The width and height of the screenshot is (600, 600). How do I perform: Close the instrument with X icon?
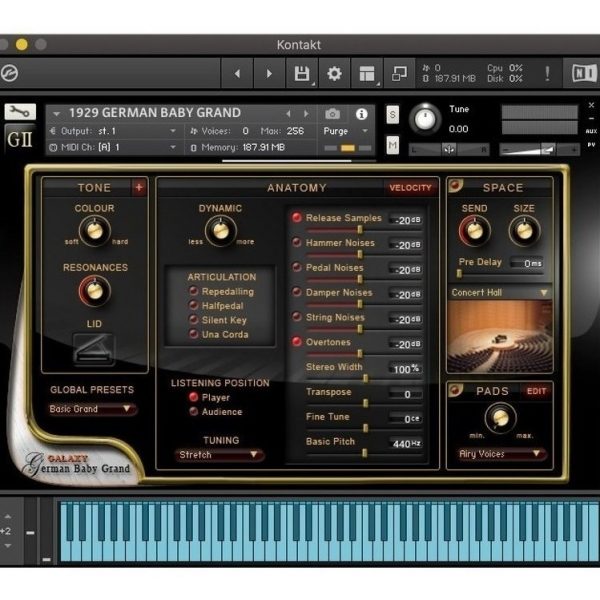tap(591, 104)
